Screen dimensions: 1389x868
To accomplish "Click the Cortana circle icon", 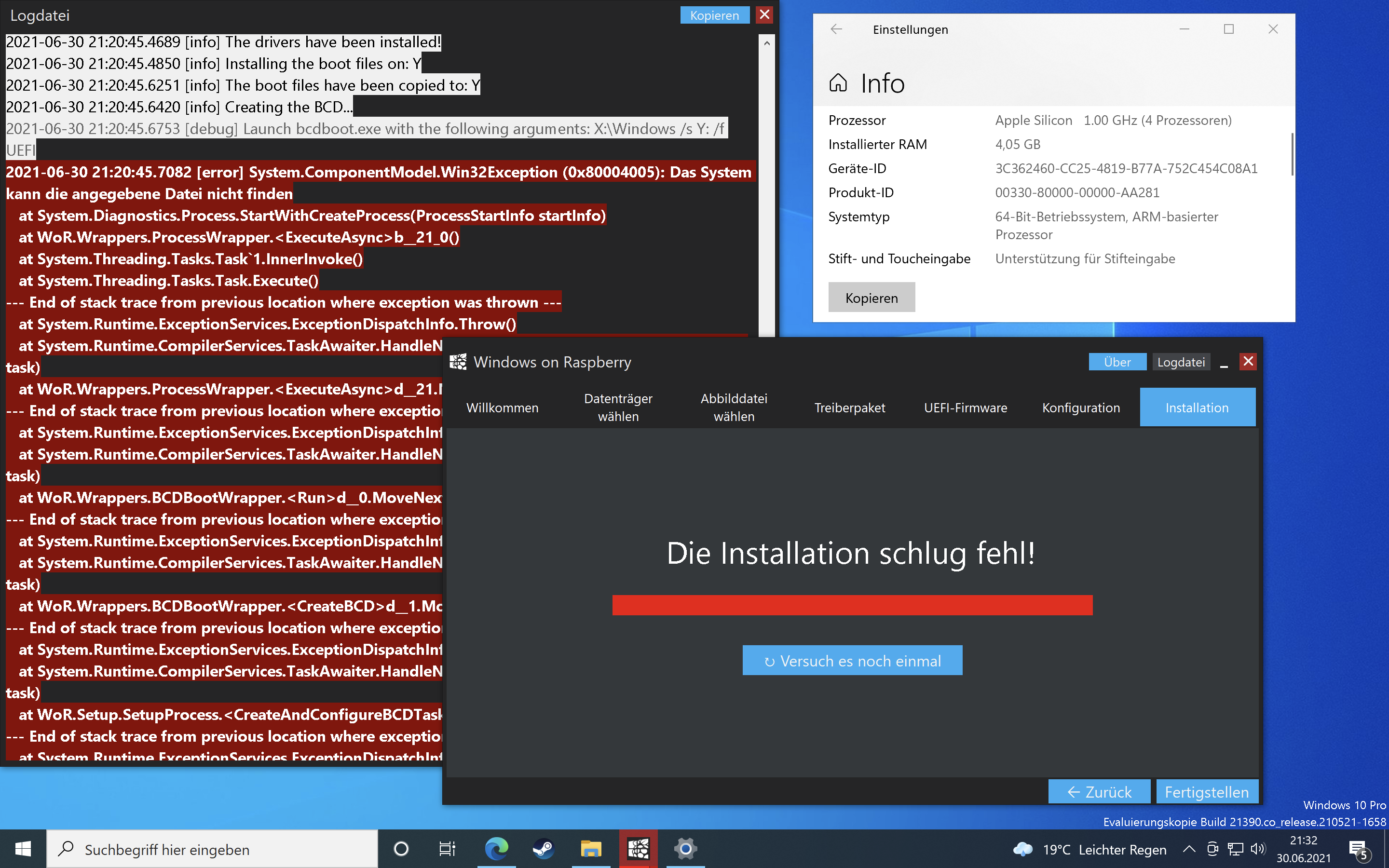I will click(x=401, y=849).
